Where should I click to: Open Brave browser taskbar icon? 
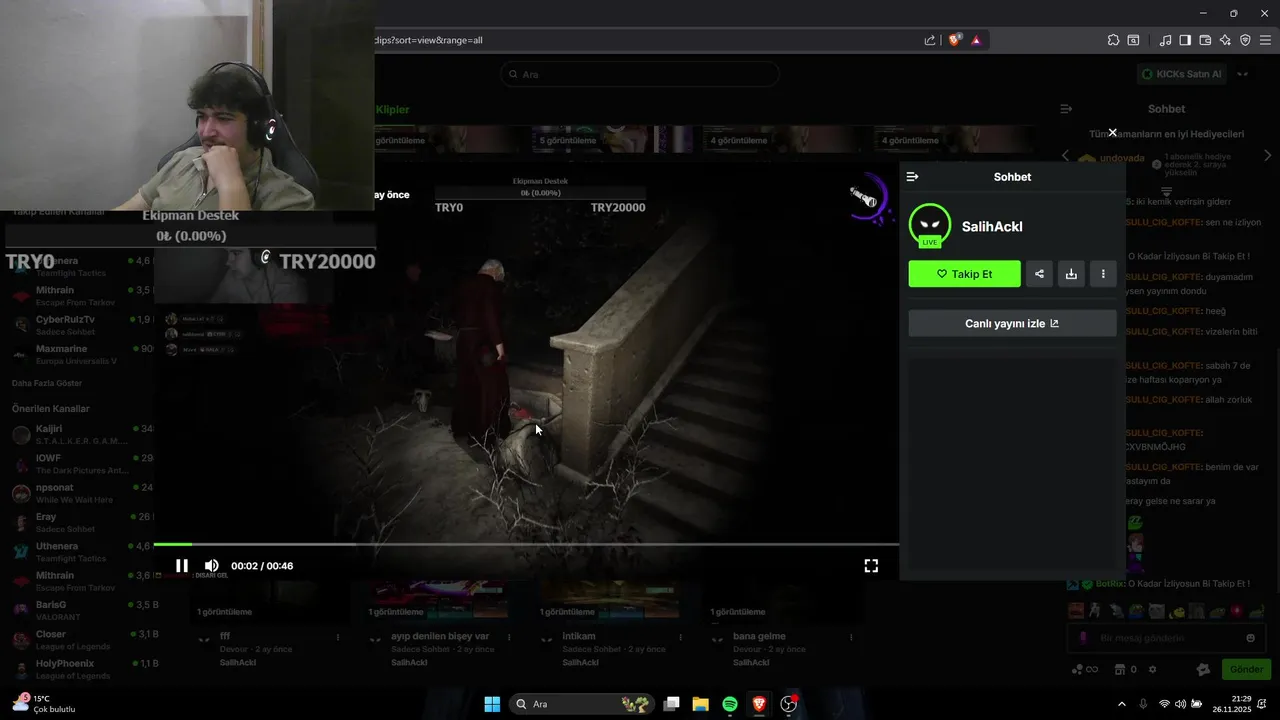click(x=759, y=704)
